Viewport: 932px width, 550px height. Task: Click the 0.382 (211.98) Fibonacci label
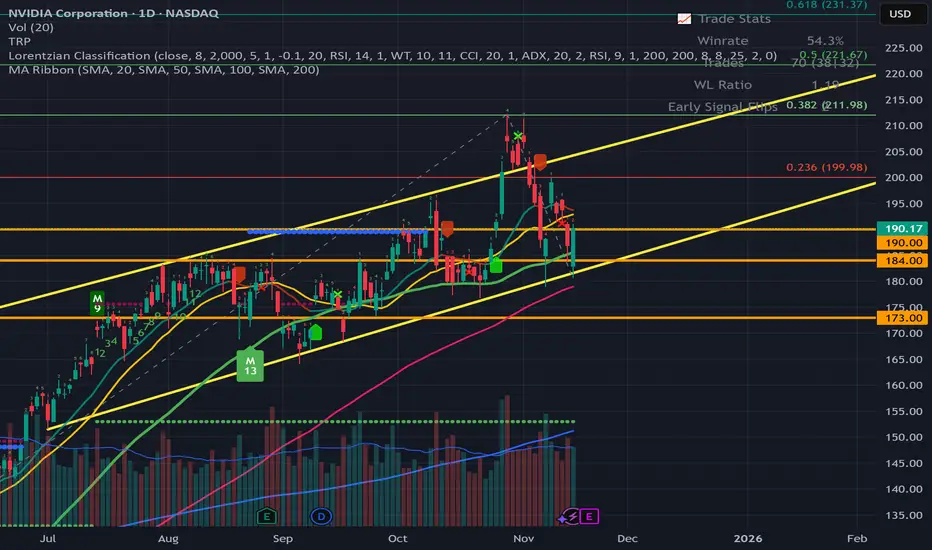click(x=826, y=105)
